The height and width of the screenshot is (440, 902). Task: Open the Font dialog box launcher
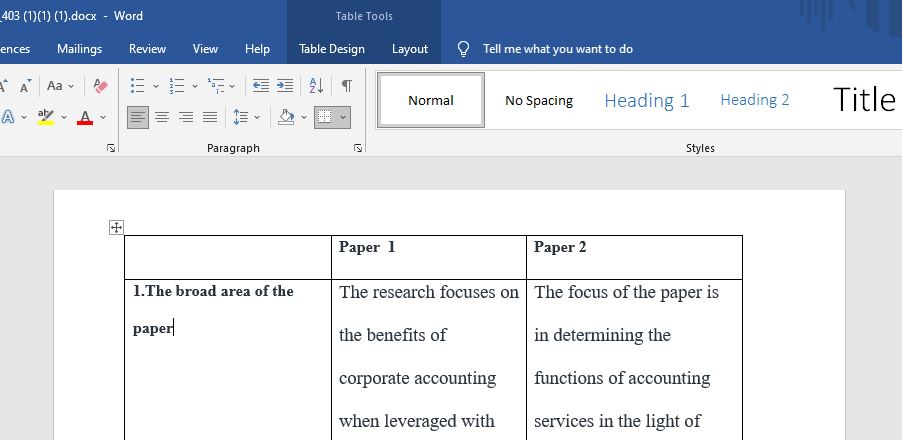(x=111, y=148)
